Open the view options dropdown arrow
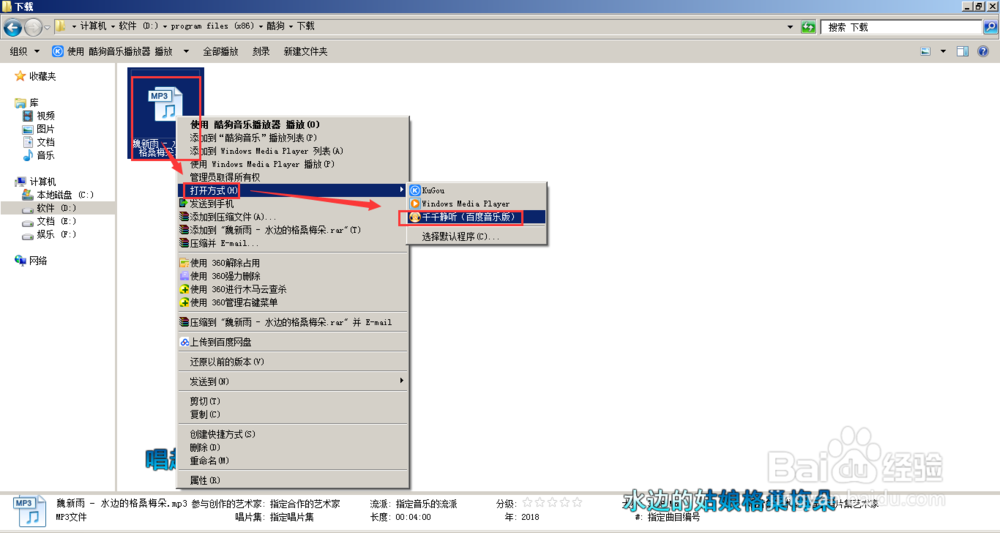 [x=943, y=52]
